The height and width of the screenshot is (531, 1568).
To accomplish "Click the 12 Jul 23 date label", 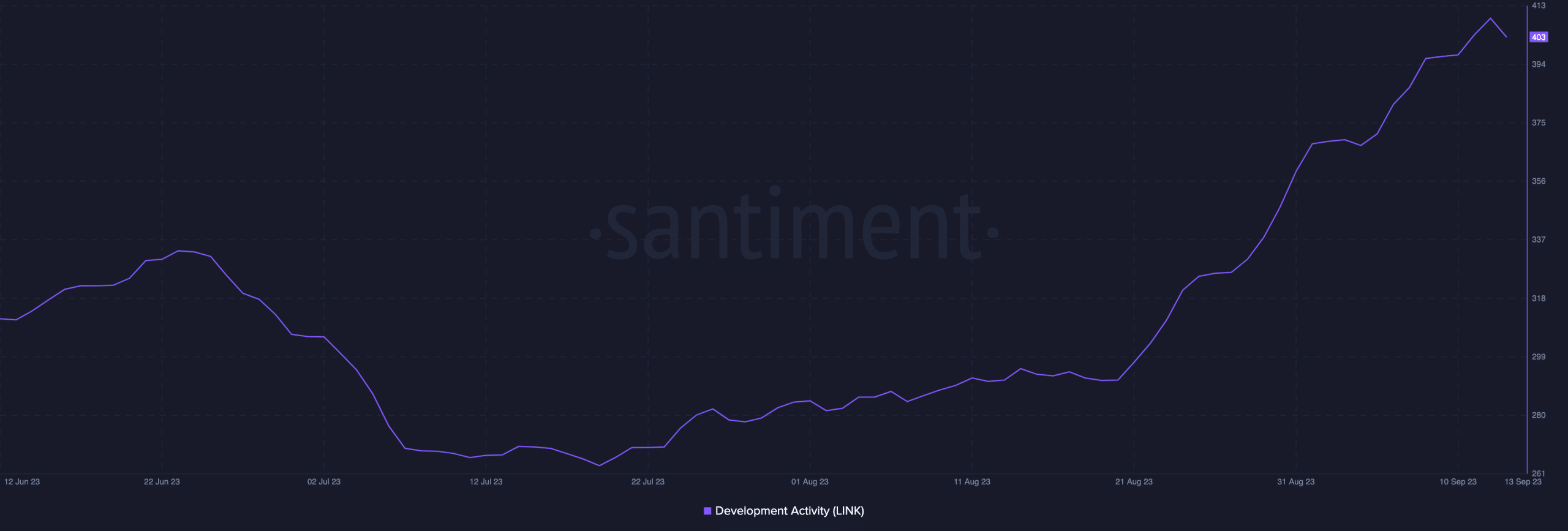I will tap(486, 482).
